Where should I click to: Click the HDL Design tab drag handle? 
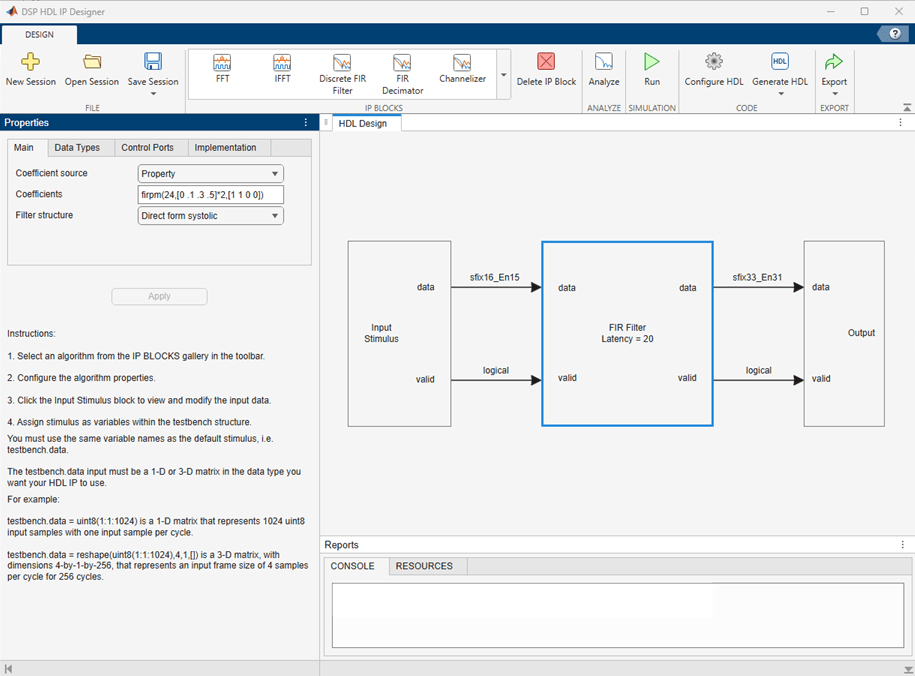point(326,123)
